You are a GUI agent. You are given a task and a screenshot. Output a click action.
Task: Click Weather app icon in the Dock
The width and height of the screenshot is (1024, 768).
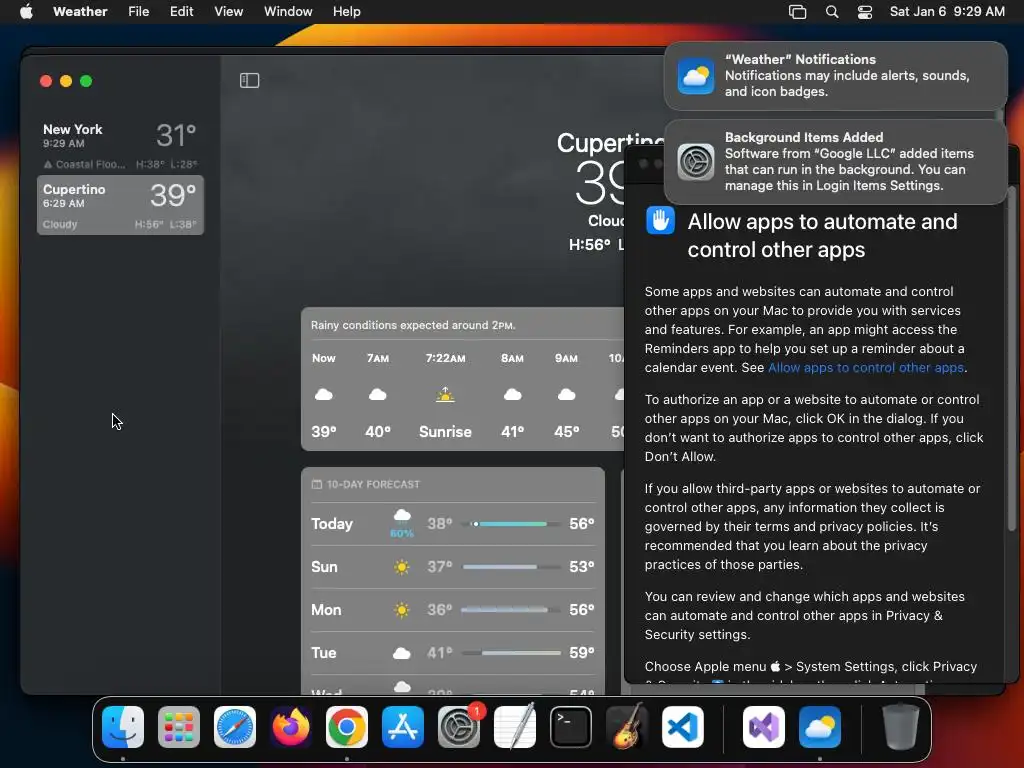[x=820, y=727]
